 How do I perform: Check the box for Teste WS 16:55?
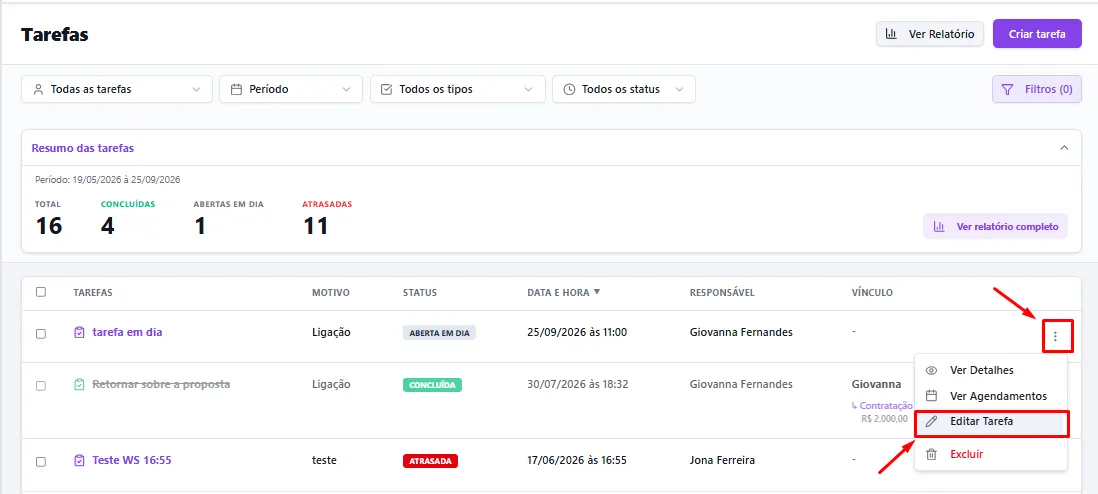pyautogui.click(x=41, y=462)
